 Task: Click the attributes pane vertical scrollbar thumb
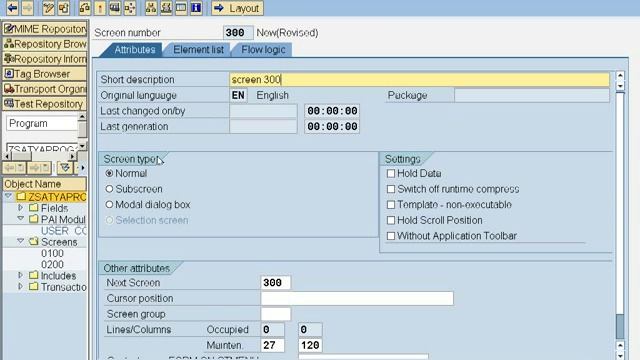620,326
